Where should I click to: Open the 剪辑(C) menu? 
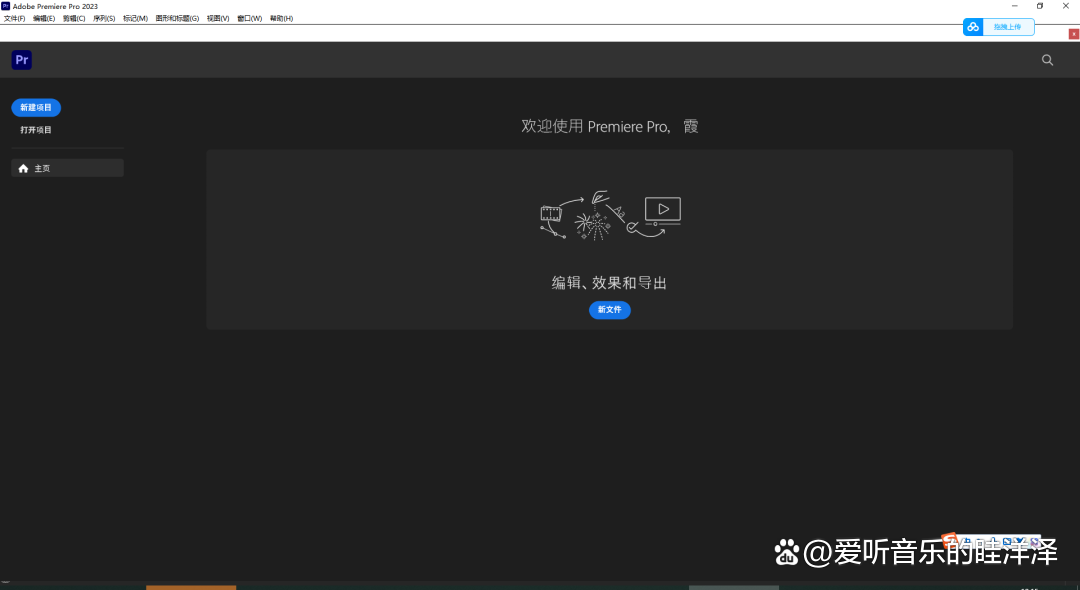(x=74, y=19)
